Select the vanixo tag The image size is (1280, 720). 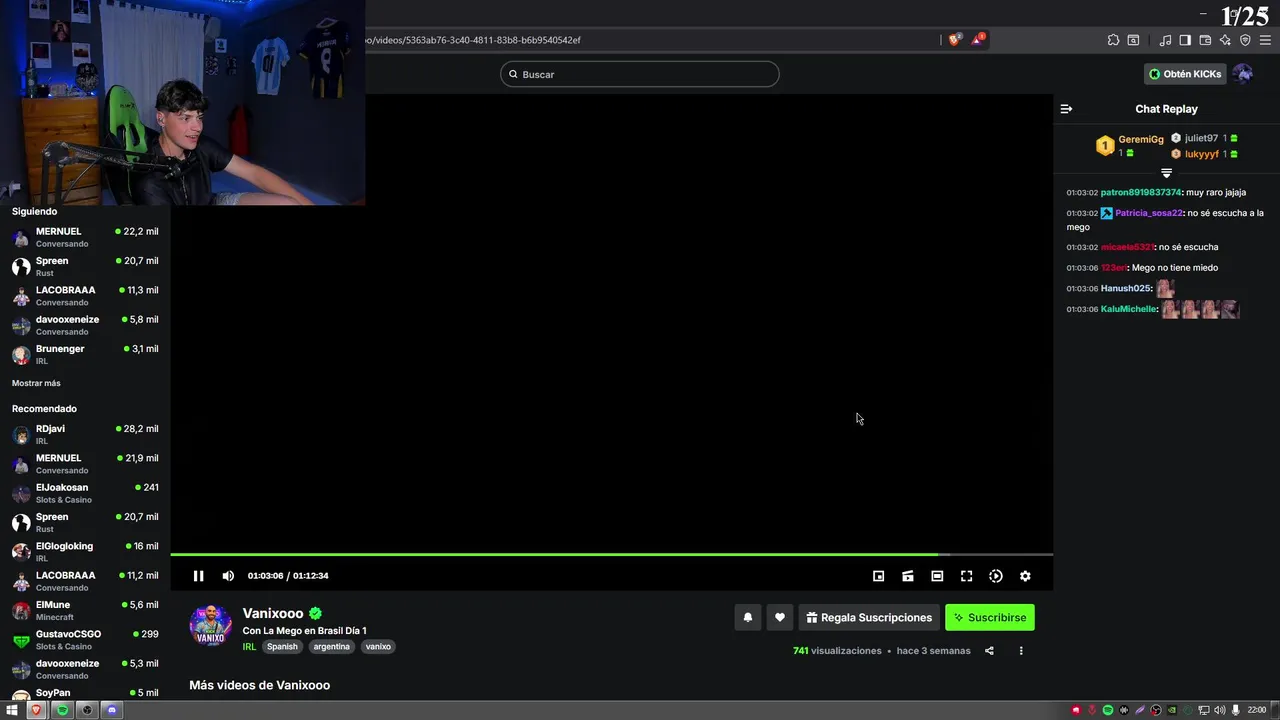click(378, 647)
